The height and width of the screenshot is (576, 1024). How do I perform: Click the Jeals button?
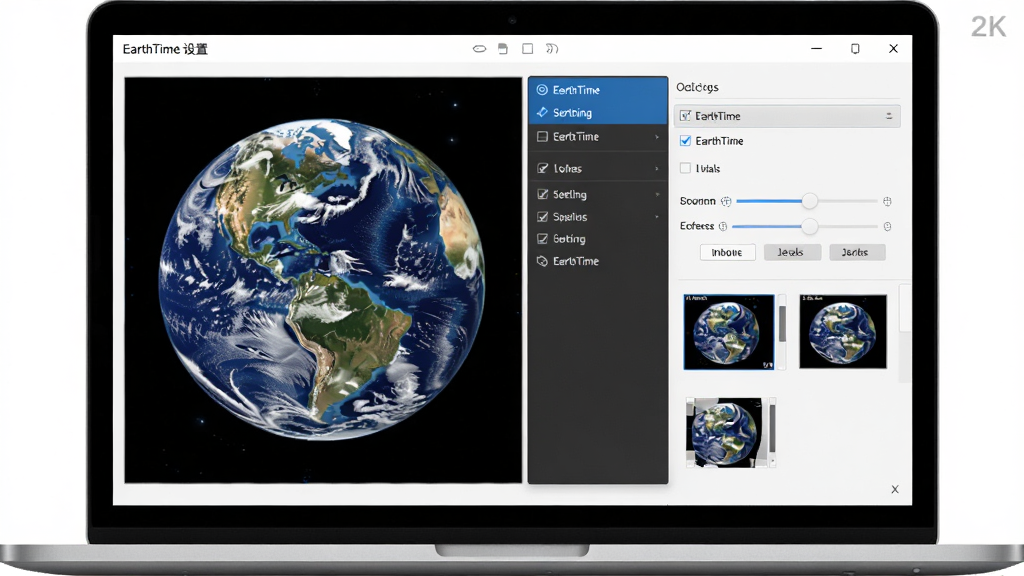(792, 252)
